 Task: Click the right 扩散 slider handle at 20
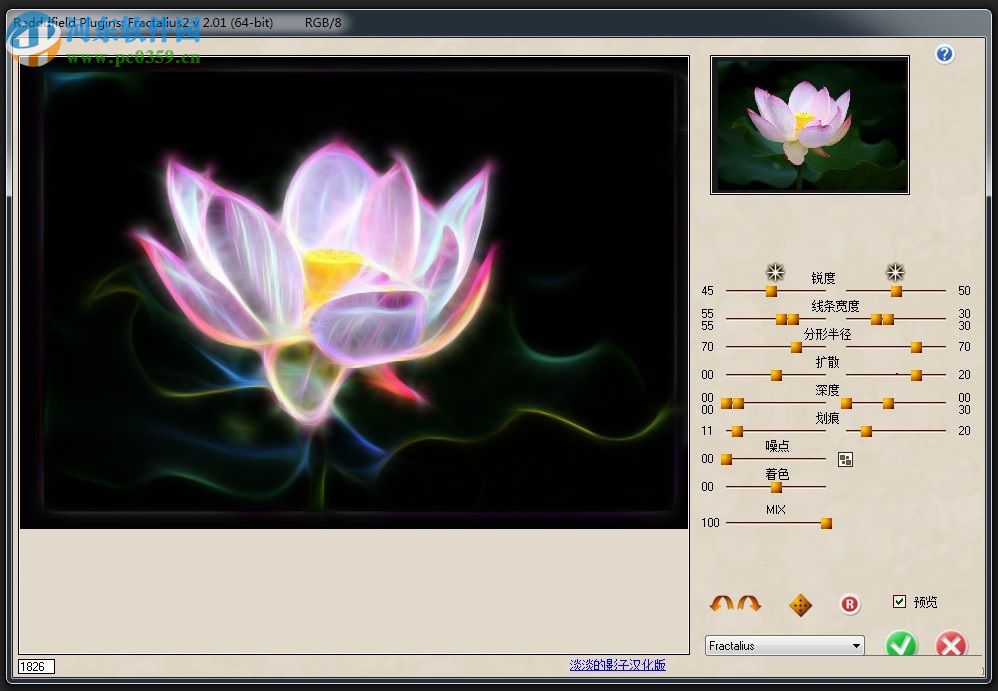point(917,375)
